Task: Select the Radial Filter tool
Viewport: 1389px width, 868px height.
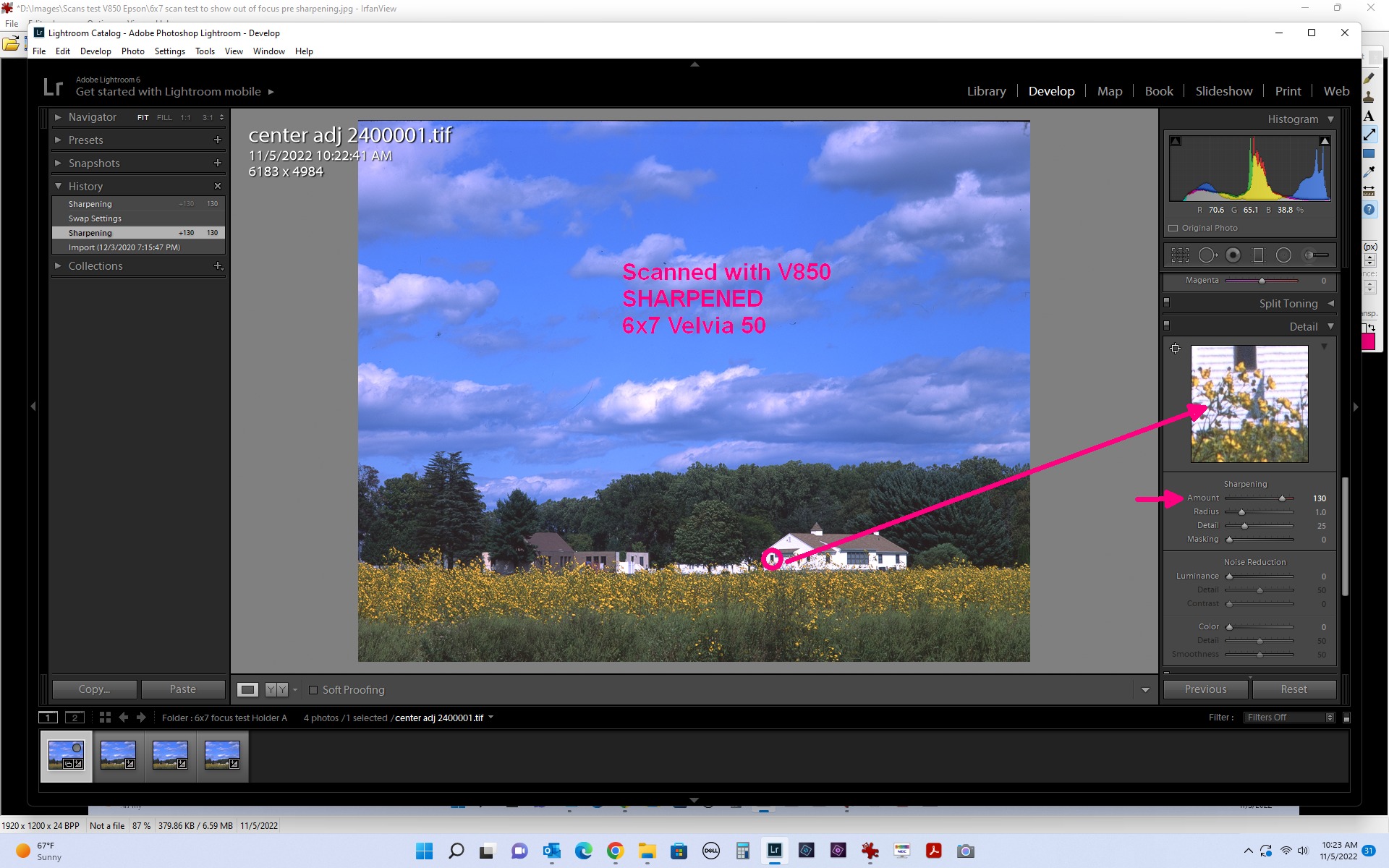Action: click(1283, 255)
